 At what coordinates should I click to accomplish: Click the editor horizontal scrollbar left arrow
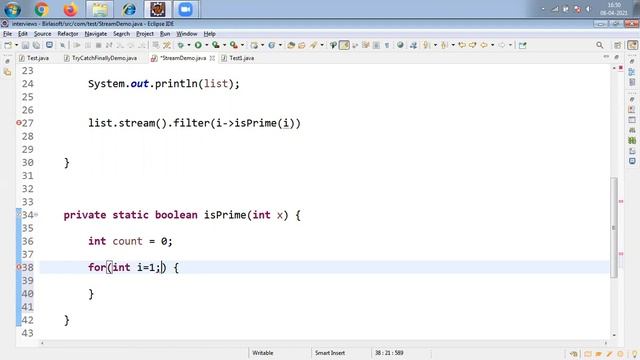click(42, 343)
